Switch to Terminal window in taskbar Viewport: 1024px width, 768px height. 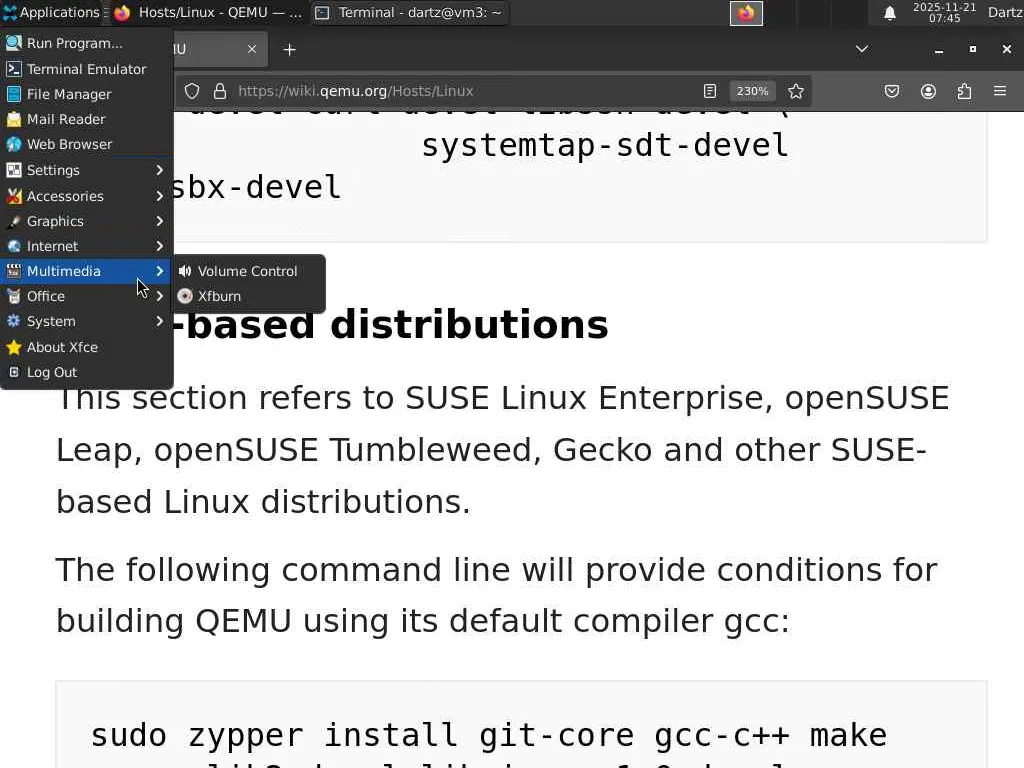coord(409,13)
